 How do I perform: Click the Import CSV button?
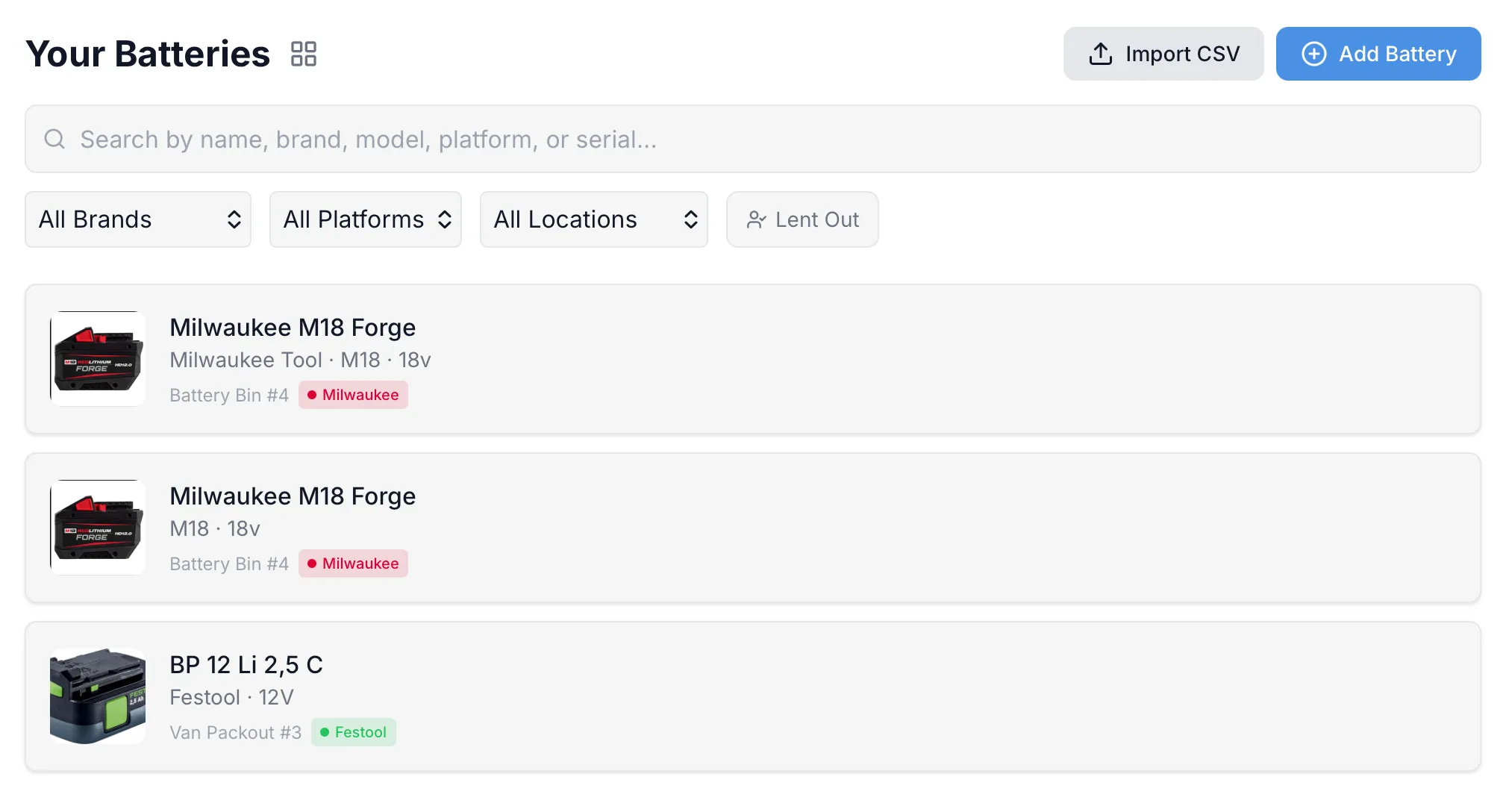tap(1163, 53)
